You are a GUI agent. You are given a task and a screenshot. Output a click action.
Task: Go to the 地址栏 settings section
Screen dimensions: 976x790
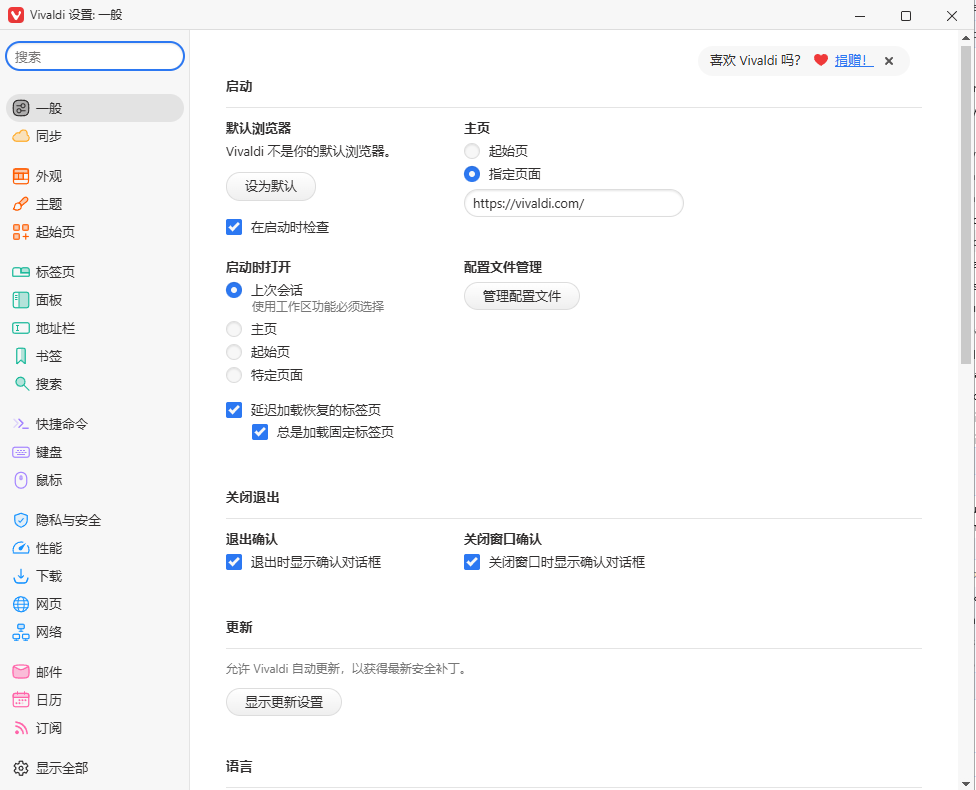pyautogui.click(x=55, y=328)
